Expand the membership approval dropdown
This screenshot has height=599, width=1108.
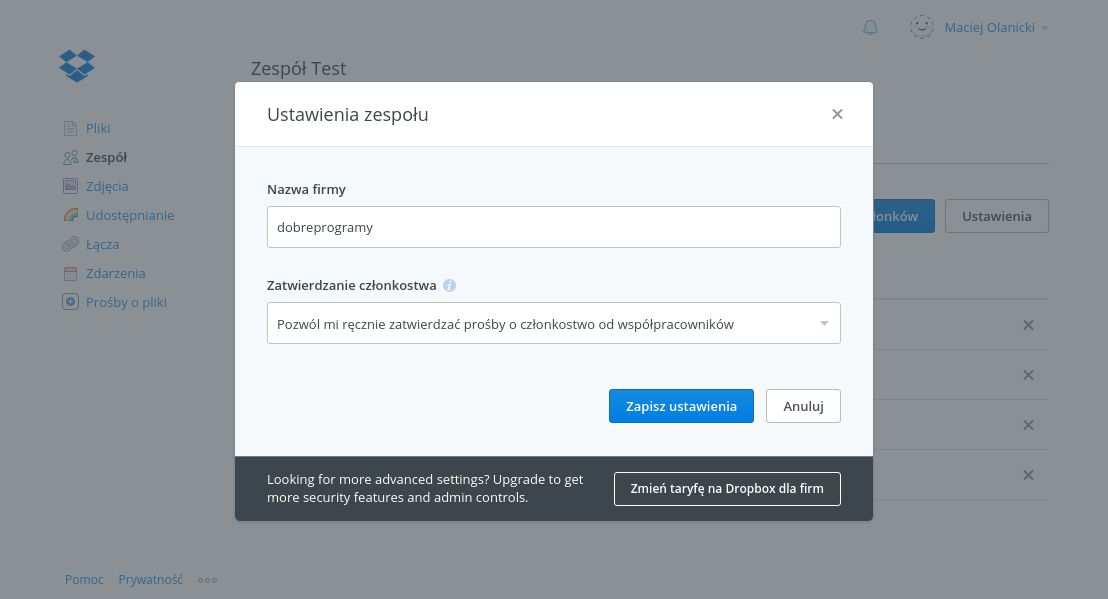pos(553,323)
